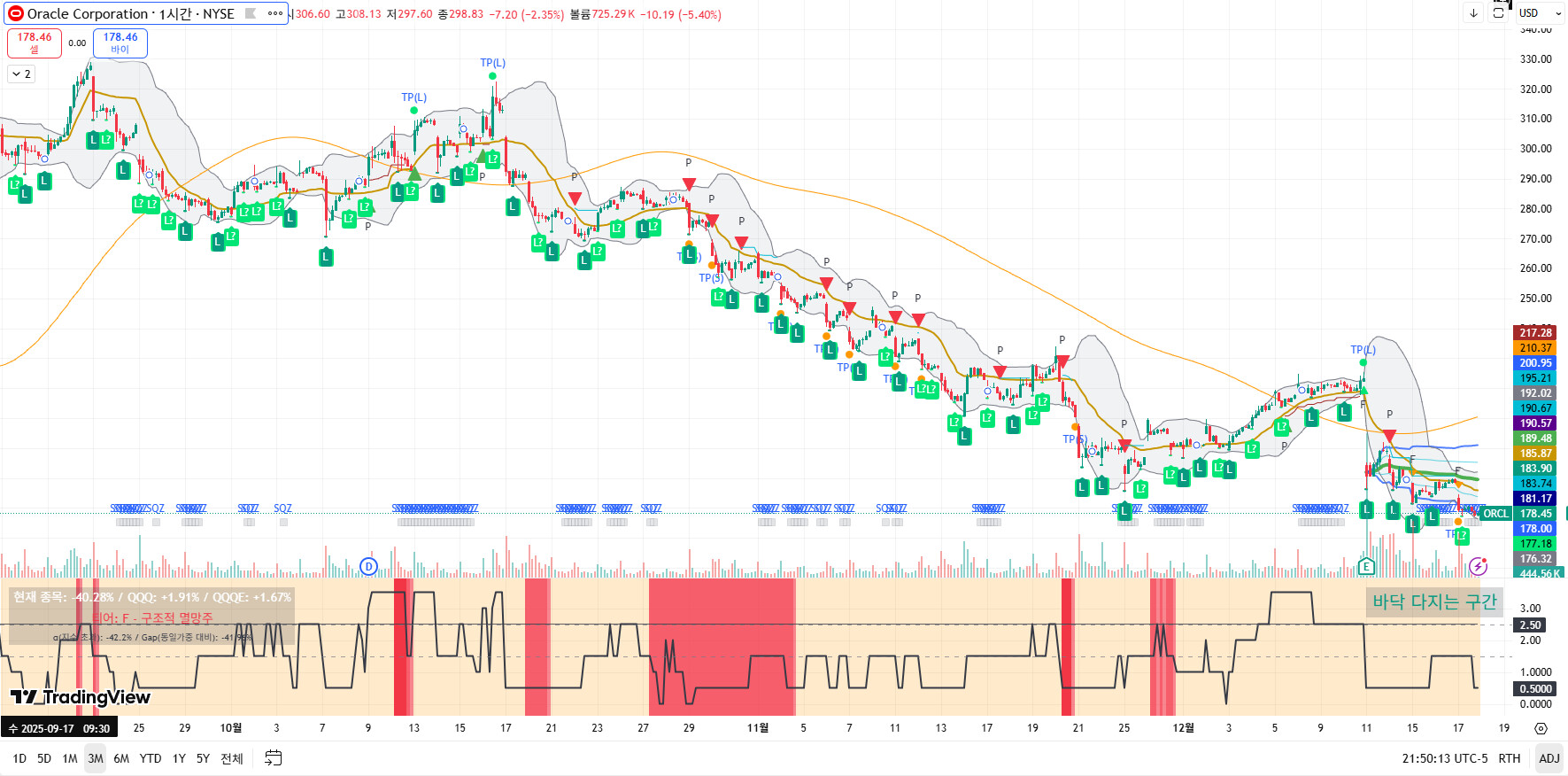
Task: Click the 0.5000 indicator scale label
Action: pyautogui.click(x=1535, y=689)
